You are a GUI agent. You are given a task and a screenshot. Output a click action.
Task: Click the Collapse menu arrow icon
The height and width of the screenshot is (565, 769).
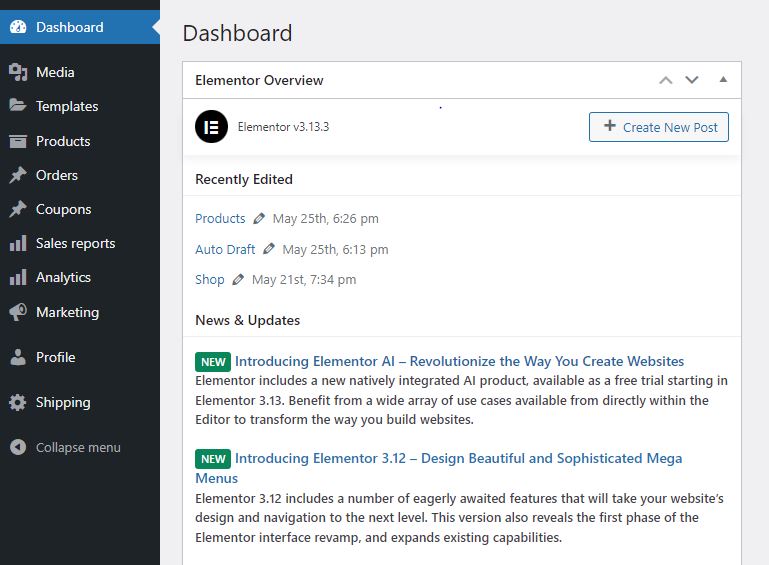tap(18, 447)
